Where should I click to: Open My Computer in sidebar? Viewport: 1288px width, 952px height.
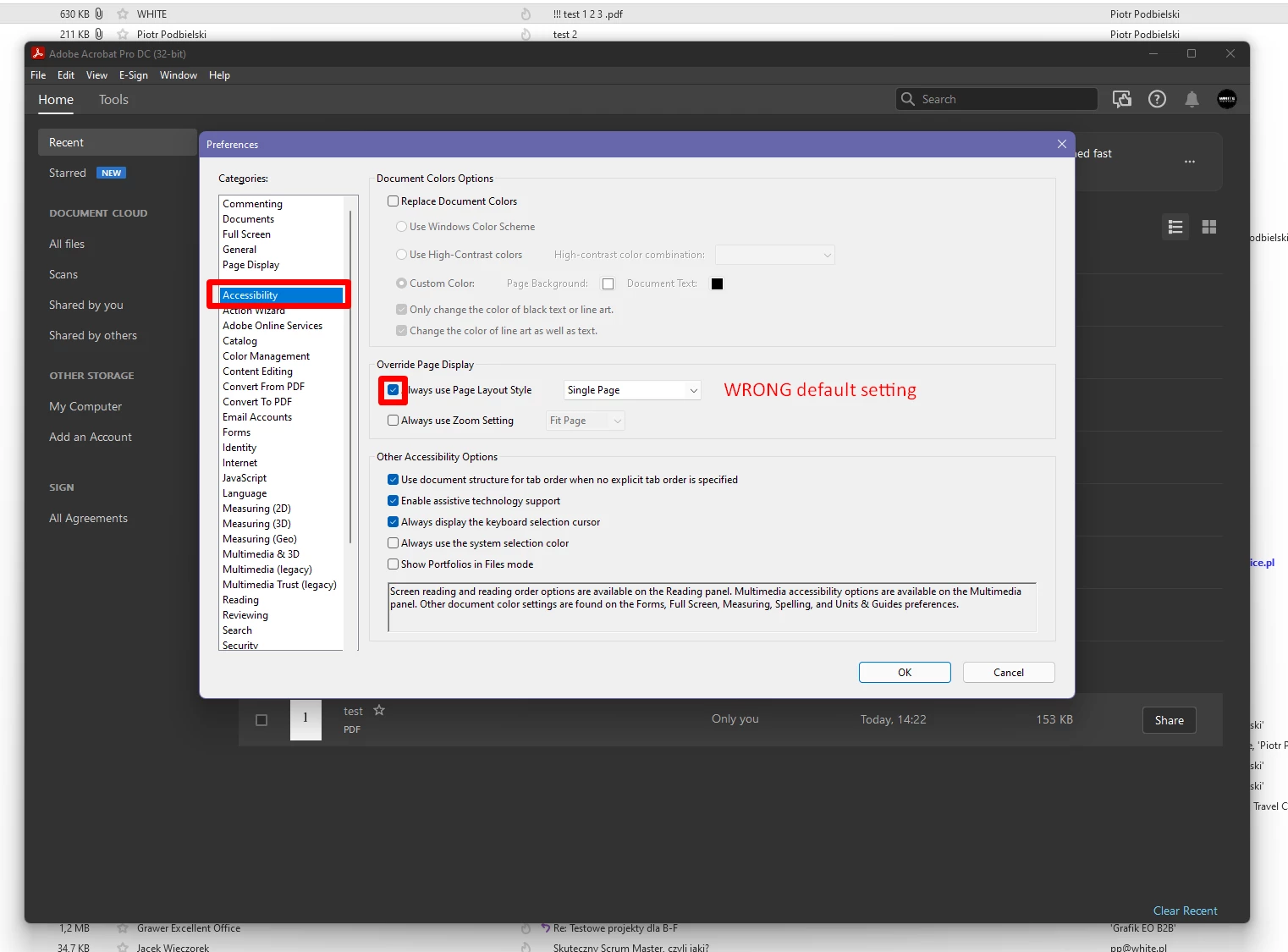coord(85,406)
